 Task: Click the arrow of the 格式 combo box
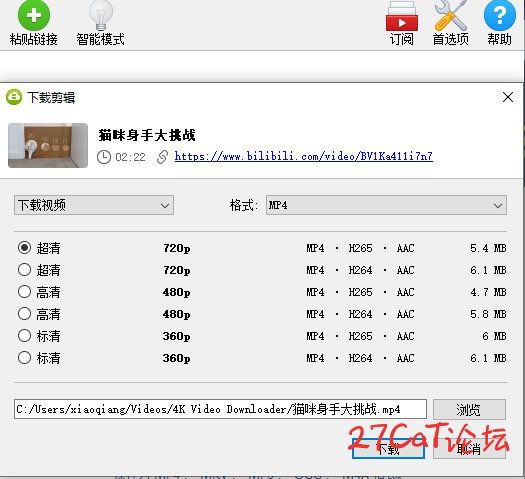point(498,206)
